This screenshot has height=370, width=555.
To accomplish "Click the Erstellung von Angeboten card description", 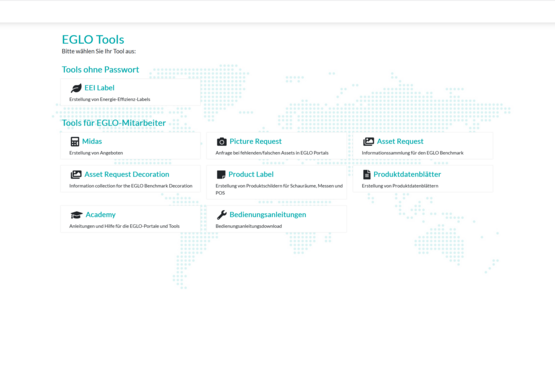I will coord(96,153).
